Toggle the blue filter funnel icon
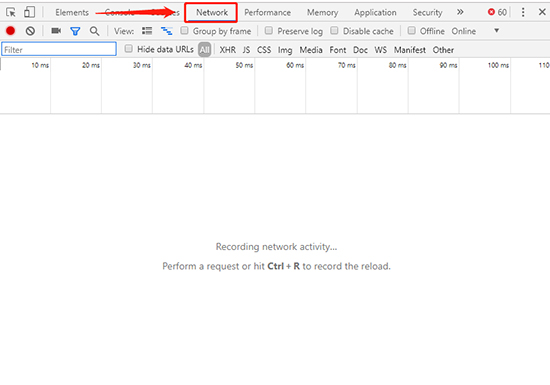 [x=75, y=31]
